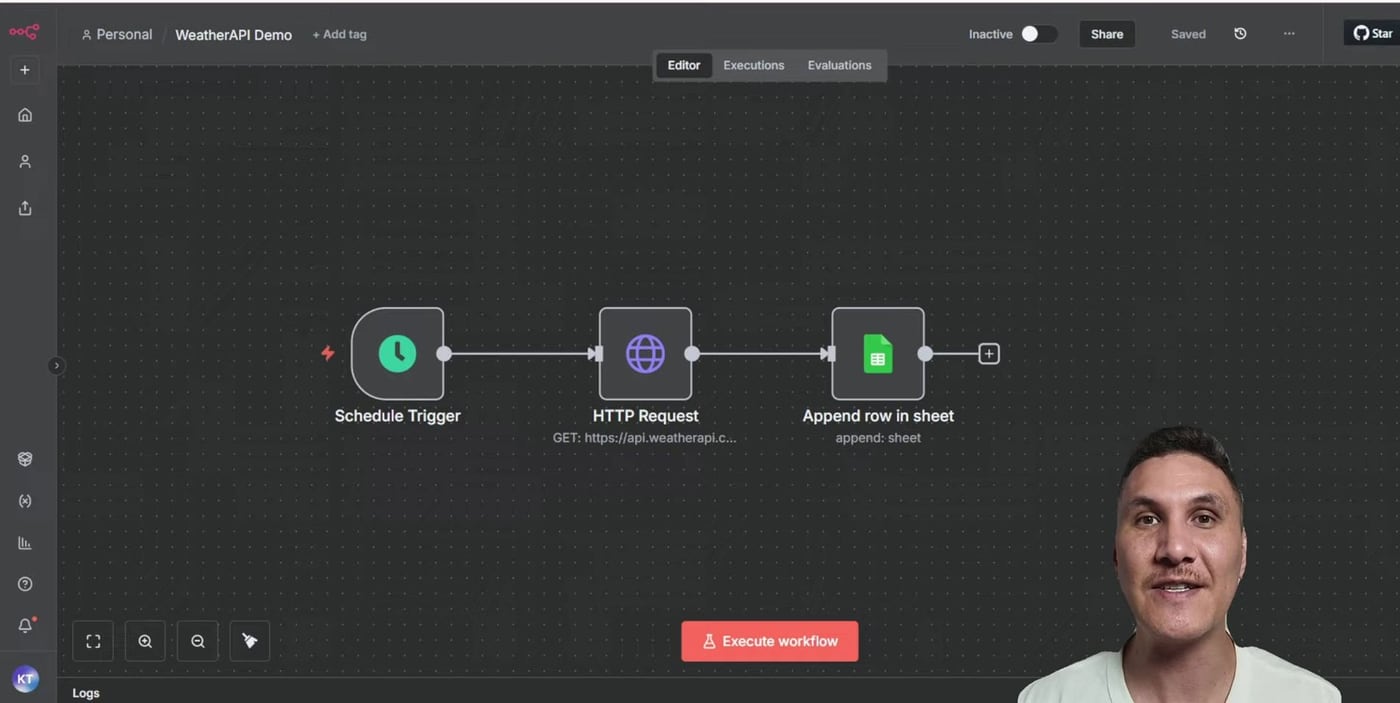
Task: Click the zoom out magnifier button
Action: point(197,641)
